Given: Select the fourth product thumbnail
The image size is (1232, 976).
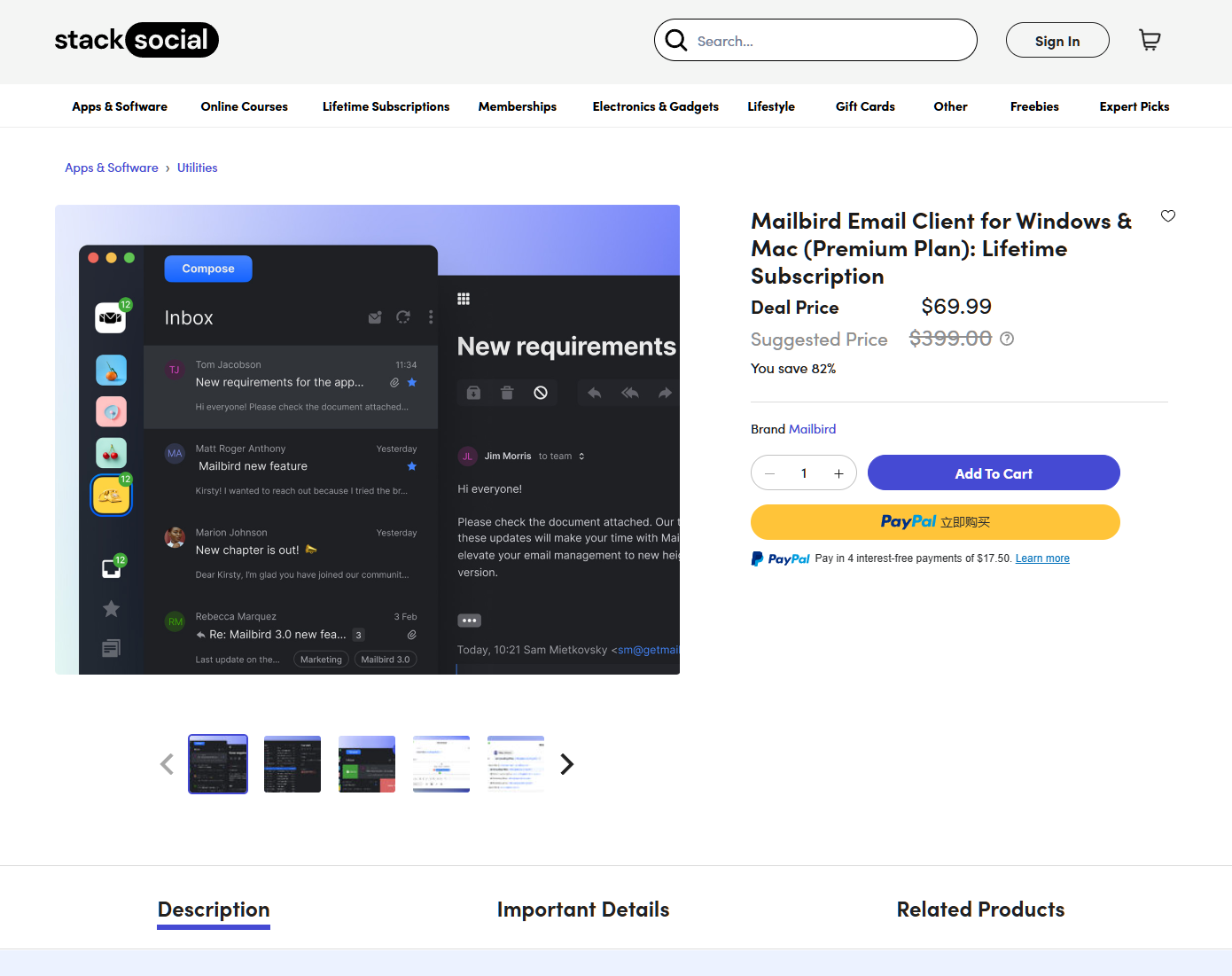Looking at the screenshot, I should [x=441, y=764].
